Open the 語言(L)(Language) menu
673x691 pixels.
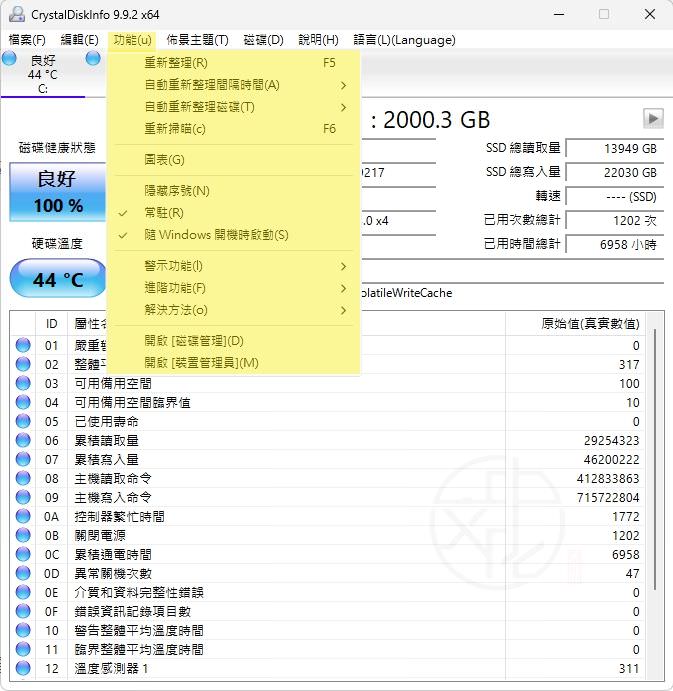click(x=404, y=40)
